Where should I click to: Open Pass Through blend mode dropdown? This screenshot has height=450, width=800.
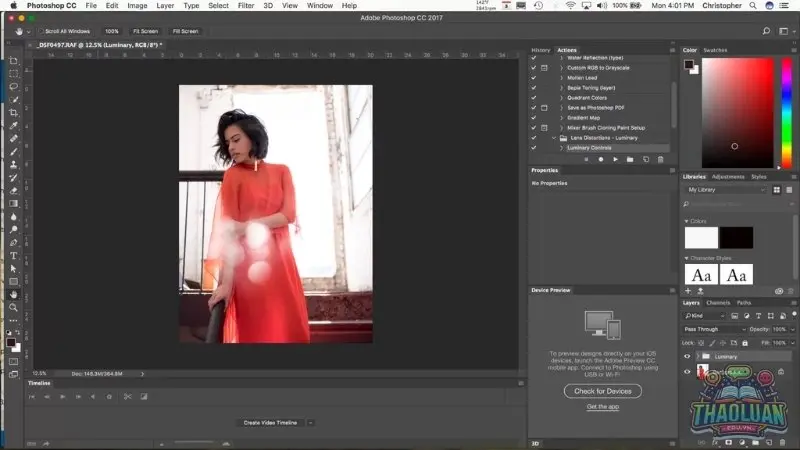[x=714, y=330]
